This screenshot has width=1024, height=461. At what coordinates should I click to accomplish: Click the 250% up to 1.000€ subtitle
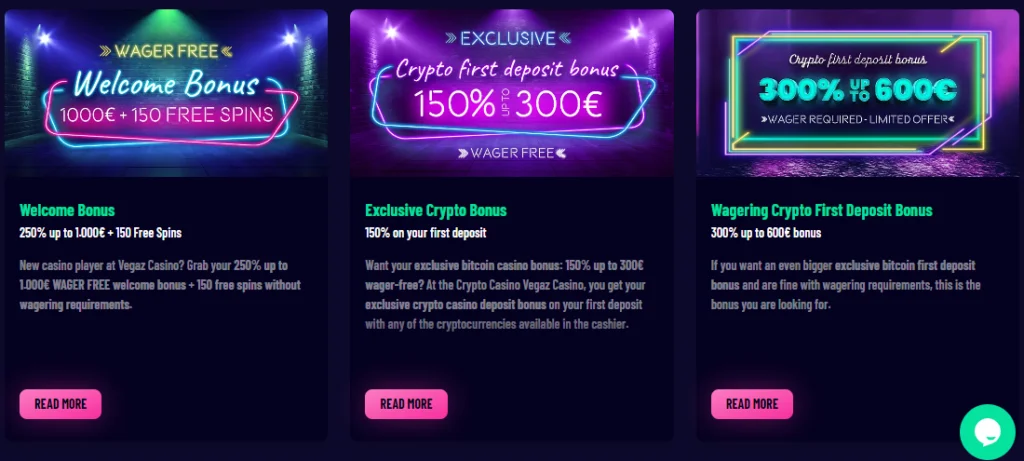click(100, 232)
